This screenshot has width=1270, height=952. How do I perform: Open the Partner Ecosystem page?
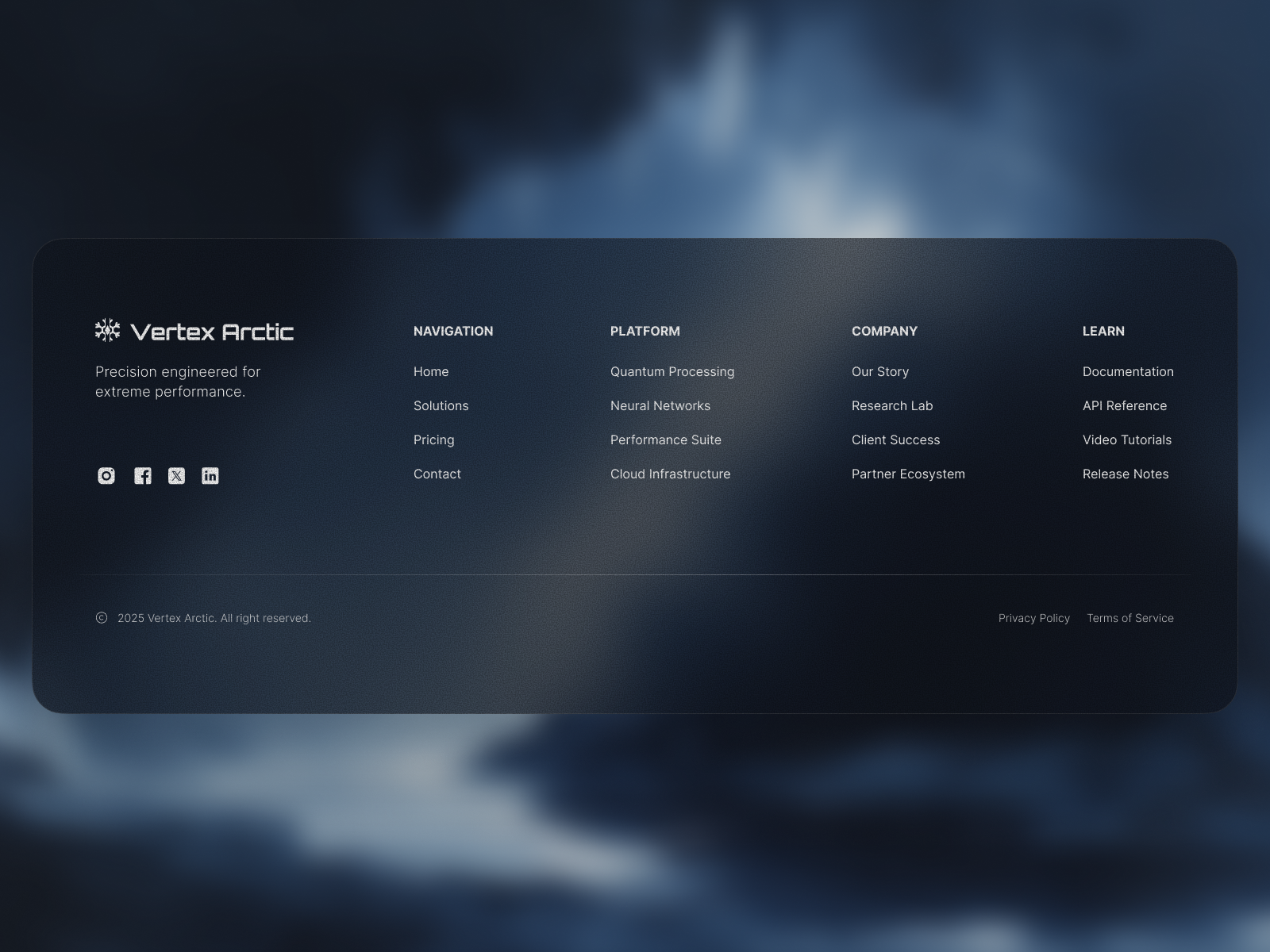point(907,474)
